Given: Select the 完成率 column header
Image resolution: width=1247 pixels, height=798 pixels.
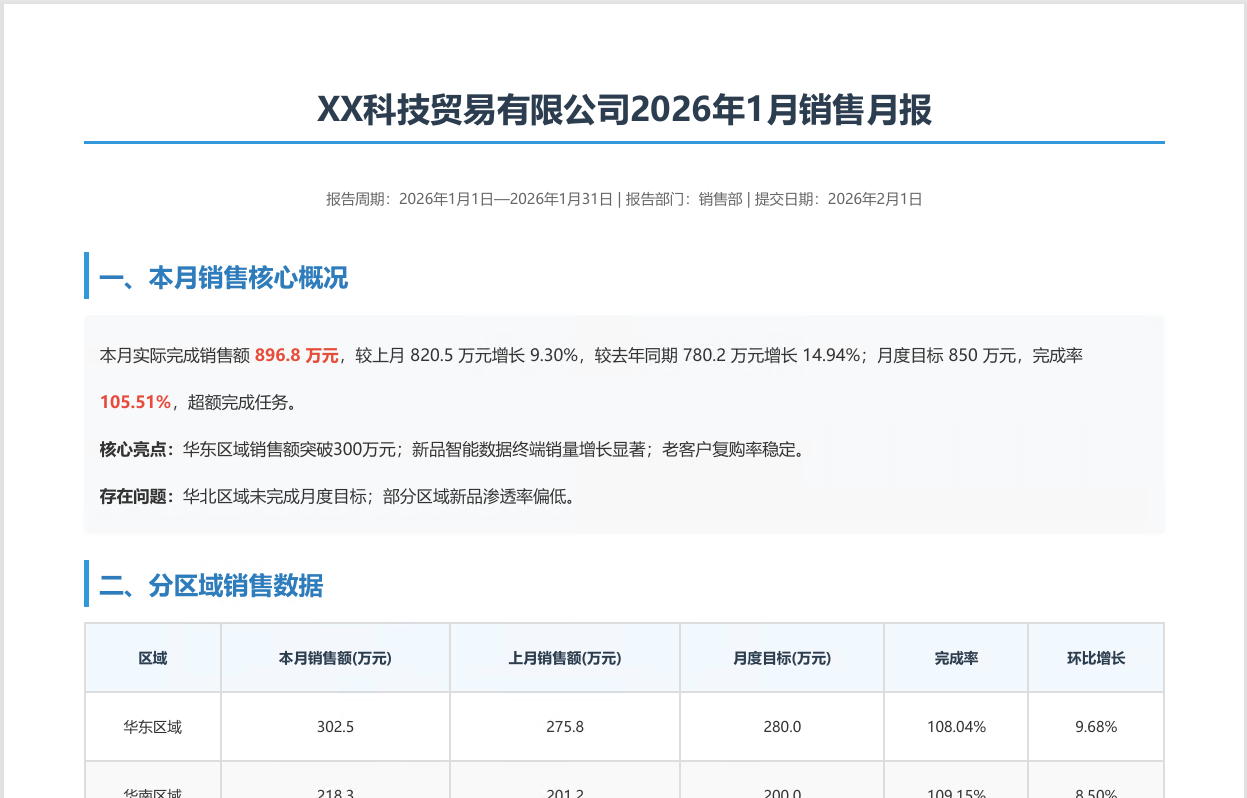Looking at the screenshot, I should click(954, 658).
